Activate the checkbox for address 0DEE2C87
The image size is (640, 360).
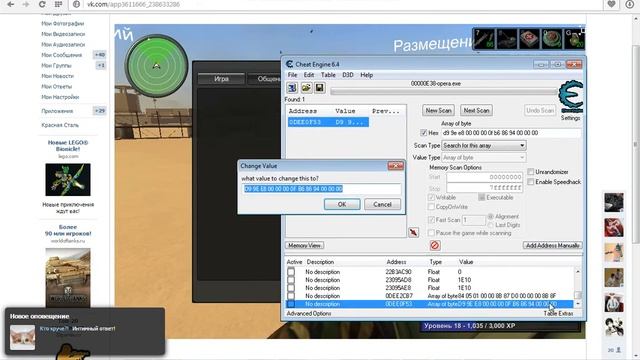[291, 296]
